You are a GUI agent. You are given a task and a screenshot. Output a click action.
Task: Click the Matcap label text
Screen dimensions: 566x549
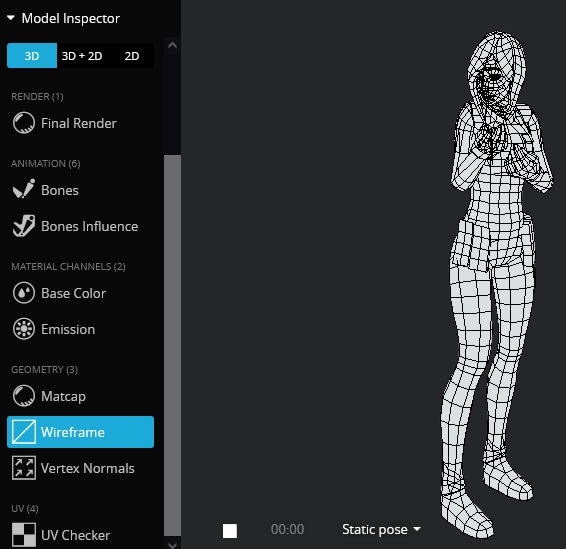[64, 396]
